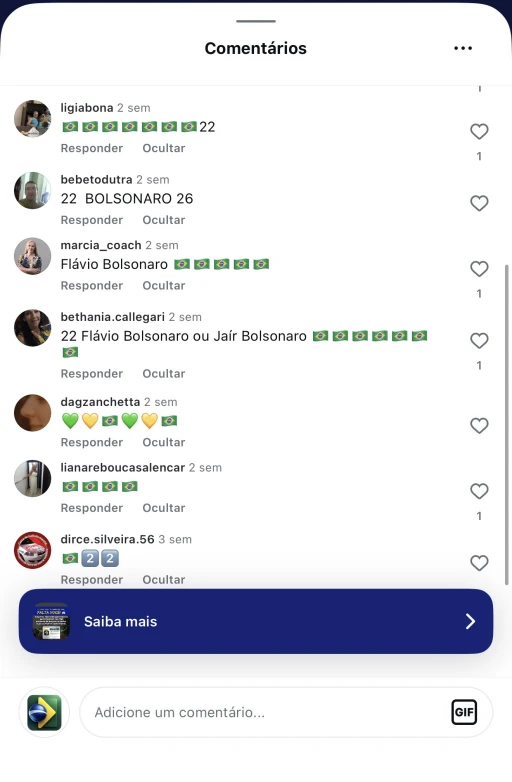Open the three-dot comments options menu

(463, 48)
